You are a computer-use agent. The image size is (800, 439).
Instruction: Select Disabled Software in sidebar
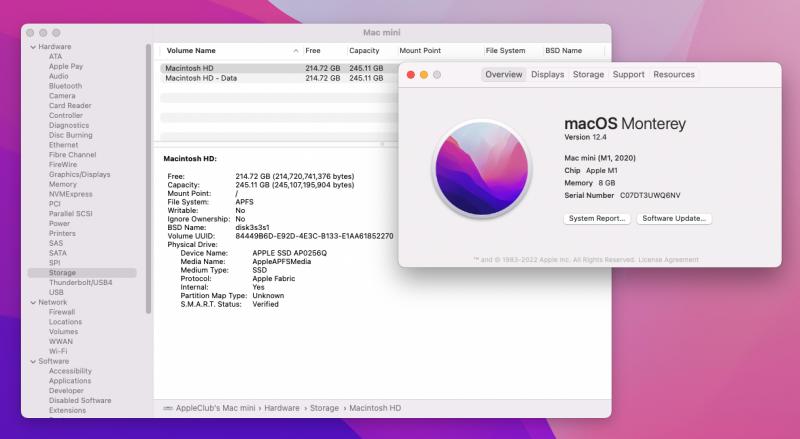(x=80, y=401)
